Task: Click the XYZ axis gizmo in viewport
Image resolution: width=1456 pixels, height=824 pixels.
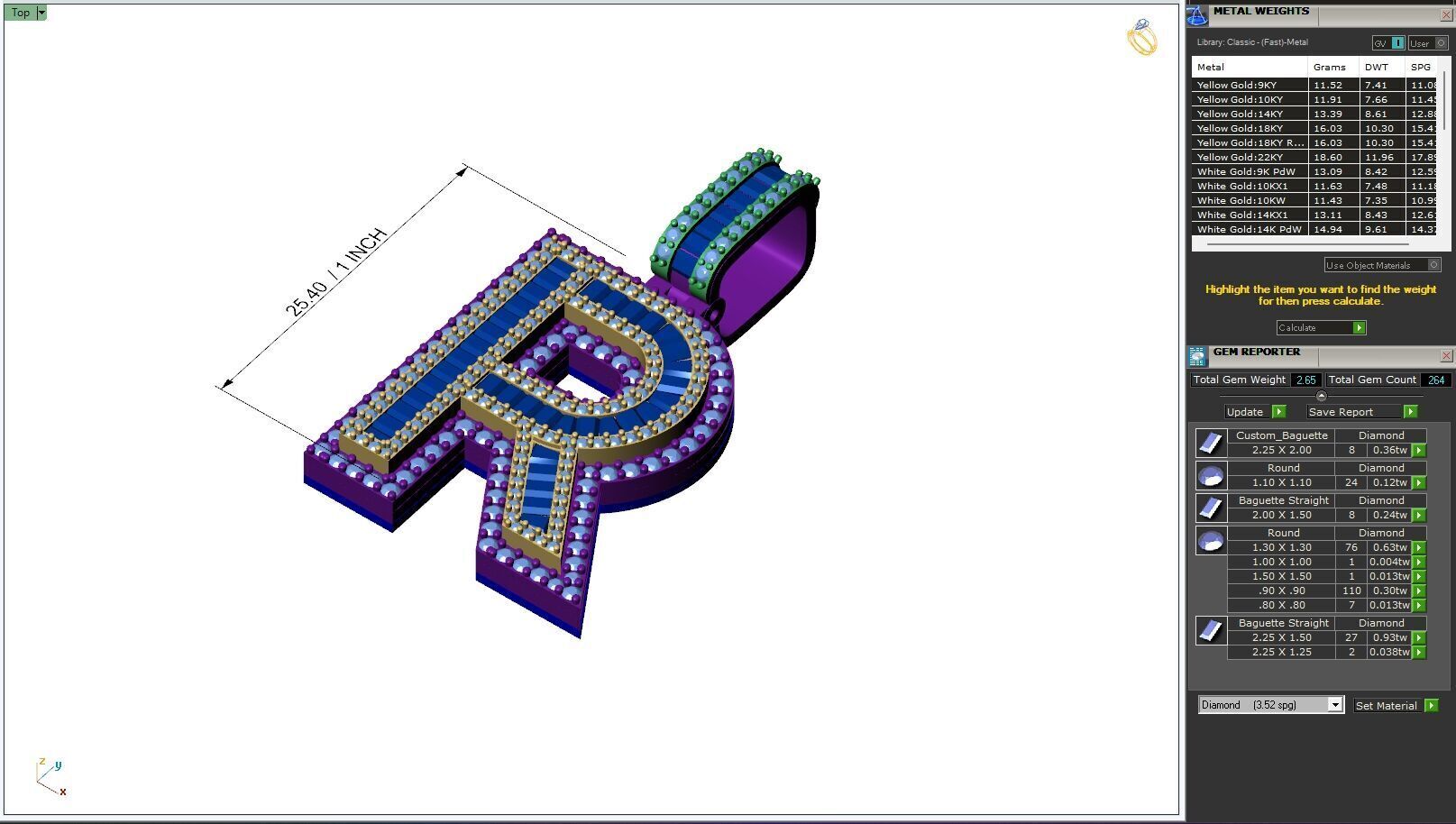Action: [50, 777]
